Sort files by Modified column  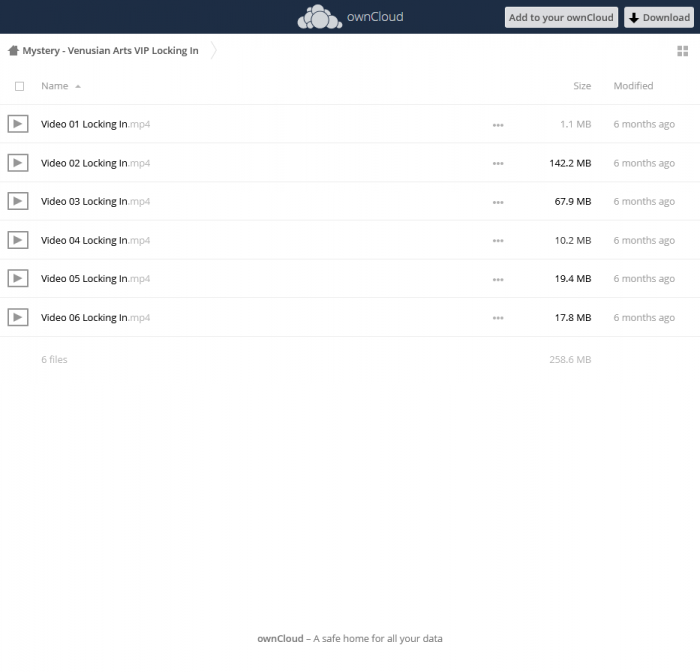pos(633,86)
